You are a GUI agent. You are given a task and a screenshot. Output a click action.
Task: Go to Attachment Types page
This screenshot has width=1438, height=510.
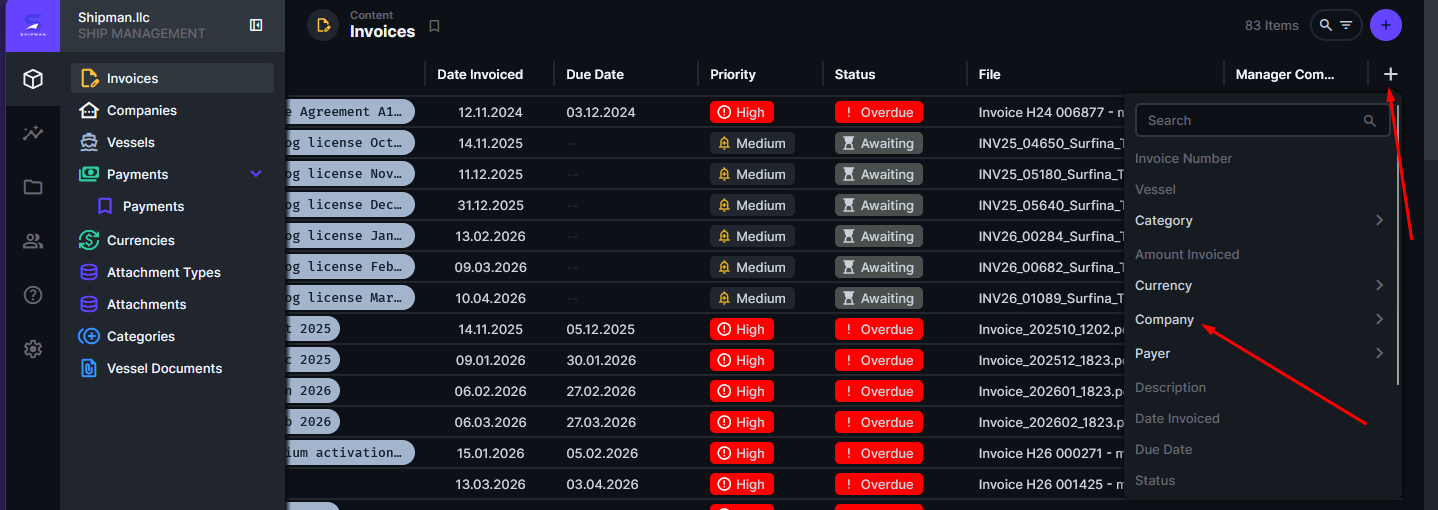tap(164, 272)
